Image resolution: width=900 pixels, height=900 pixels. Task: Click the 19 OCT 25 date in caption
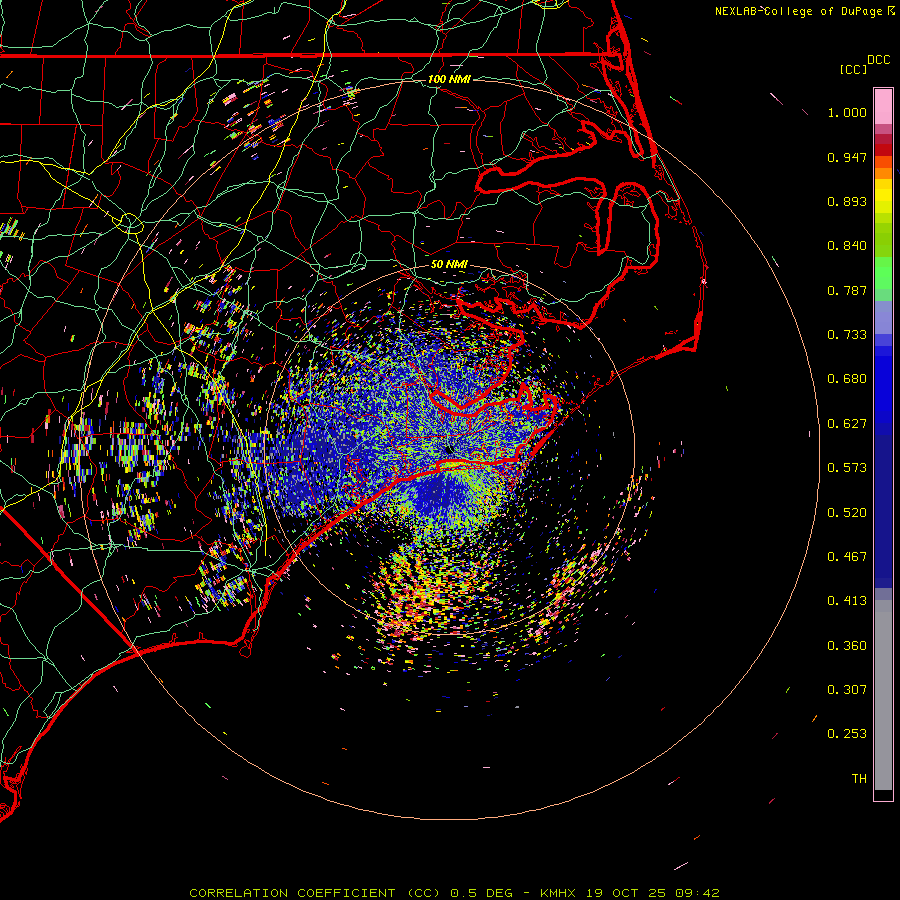coord(626,893)
